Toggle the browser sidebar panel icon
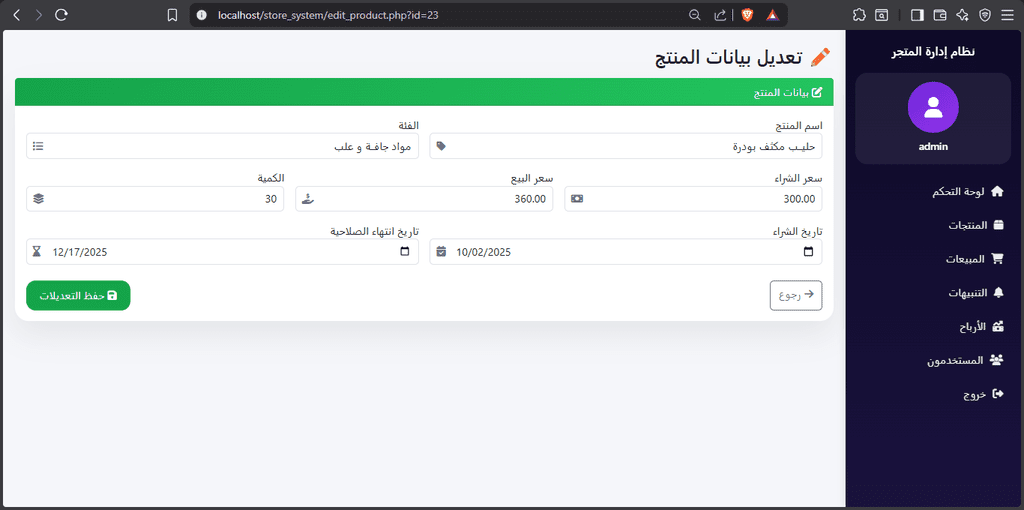 917,15
